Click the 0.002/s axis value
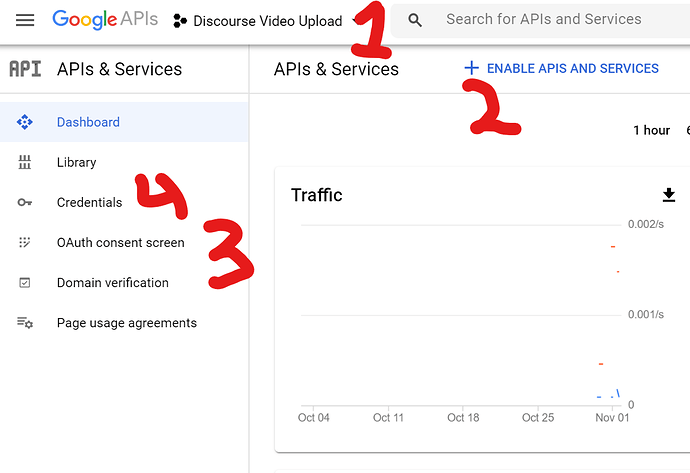The image size is (690, 473). click(x=646, y=224)
